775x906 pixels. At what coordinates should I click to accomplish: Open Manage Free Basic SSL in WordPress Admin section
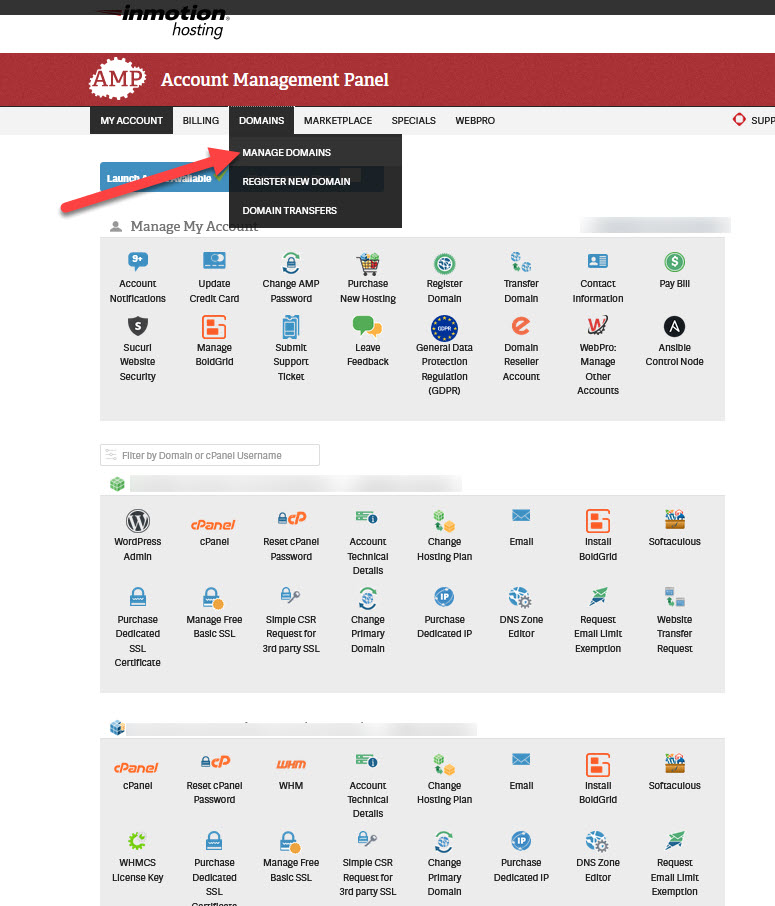tap(213, 598)
